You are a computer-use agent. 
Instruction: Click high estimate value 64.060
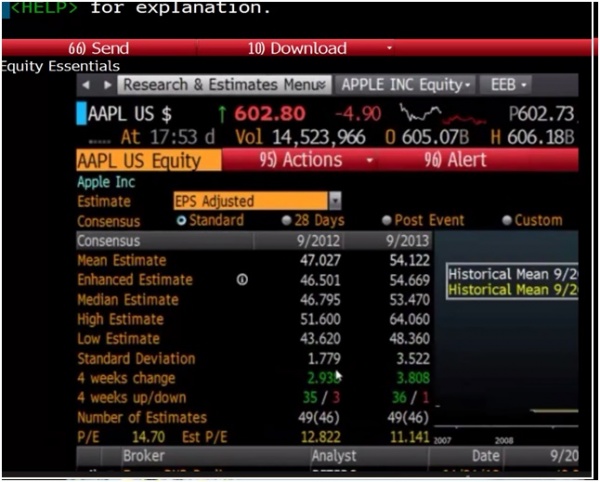point(409,319)
